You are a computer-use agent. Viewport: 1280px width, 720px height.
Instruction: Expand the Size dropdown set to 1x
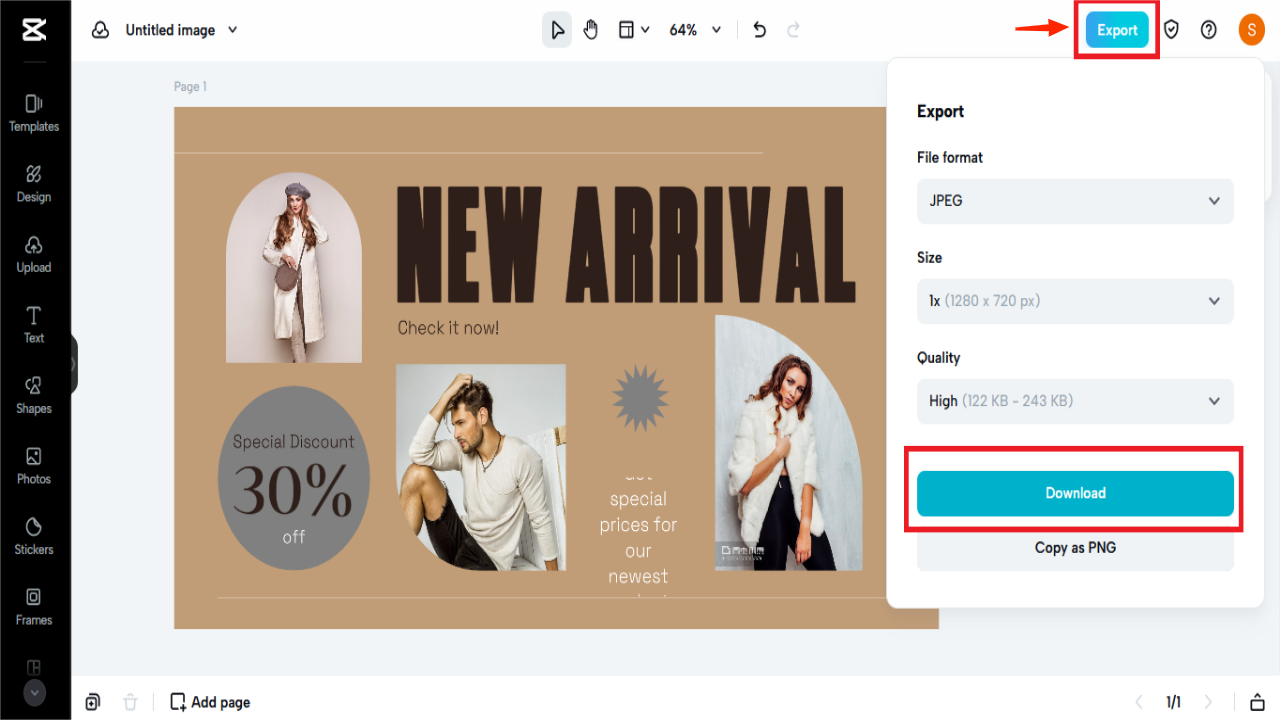click(x=1075, y=301)
